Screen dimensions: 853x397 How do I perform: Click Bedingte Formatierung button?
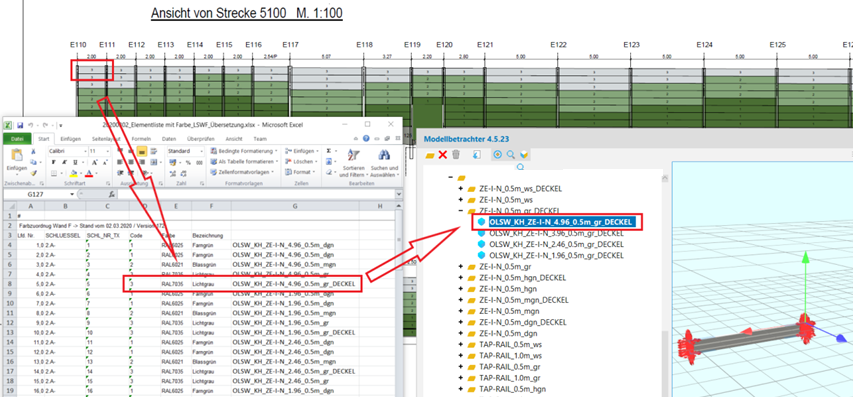[244, 151]
